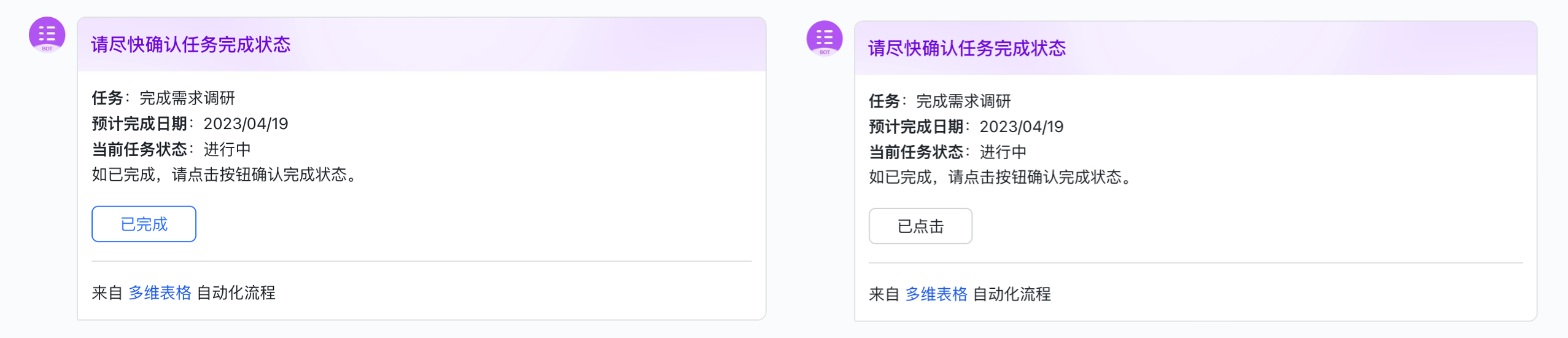
Task: Click the bot avatar beside the 已点击 card
Action: (824, 39)
